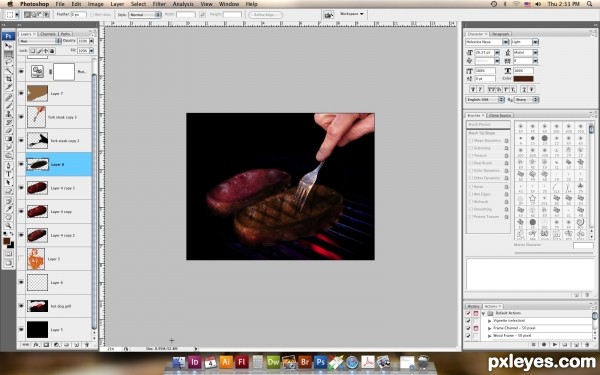This screenshot has height=375, width=600.
Task: Play the selected action in the Actions panel
Action: [x=554, y=345]
